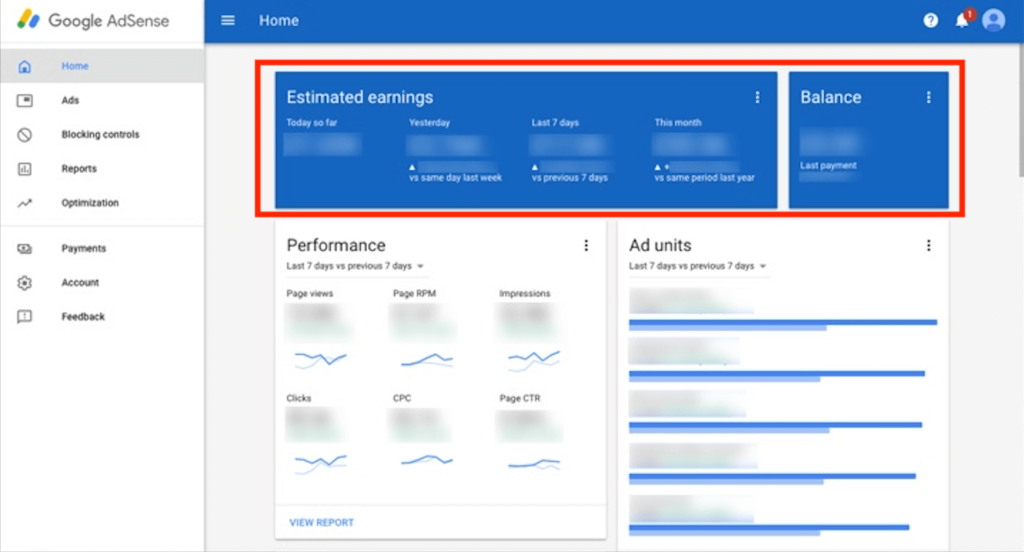
Task: Click the VIEW REPORT link
Action: tap(321, 522)
